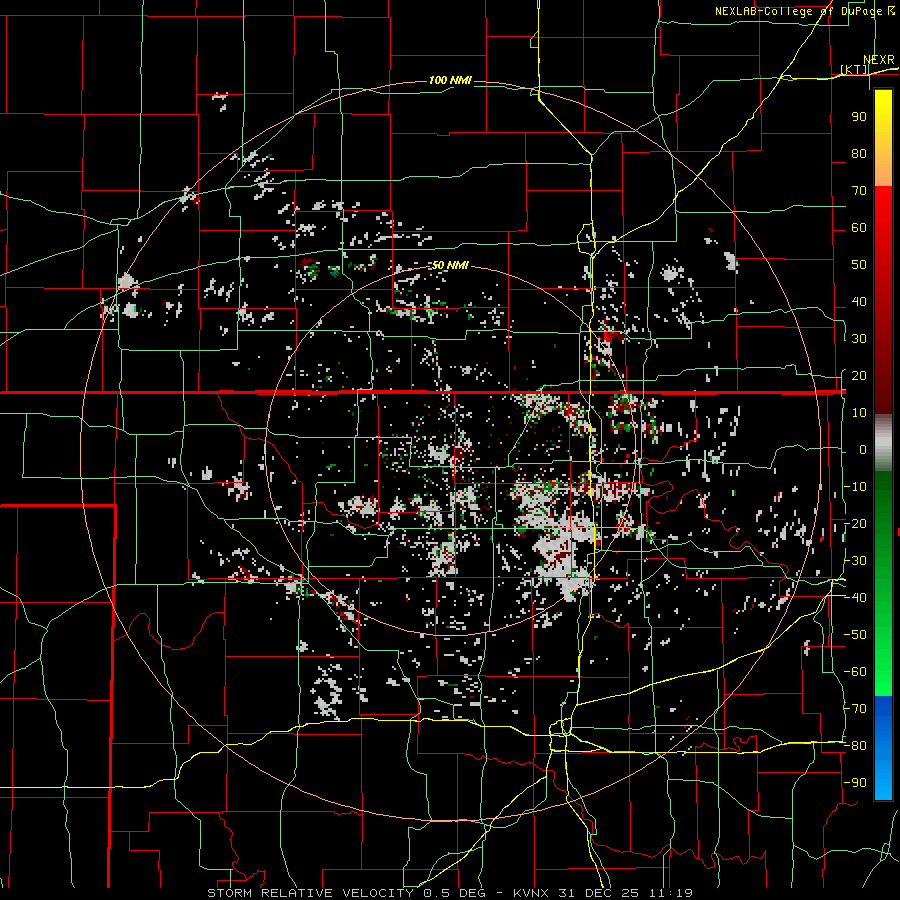Screen dimensions: 900x900
Task: Click the -80 value on the velocity scale
Action: pyautogui.click(x=855, y=746)
